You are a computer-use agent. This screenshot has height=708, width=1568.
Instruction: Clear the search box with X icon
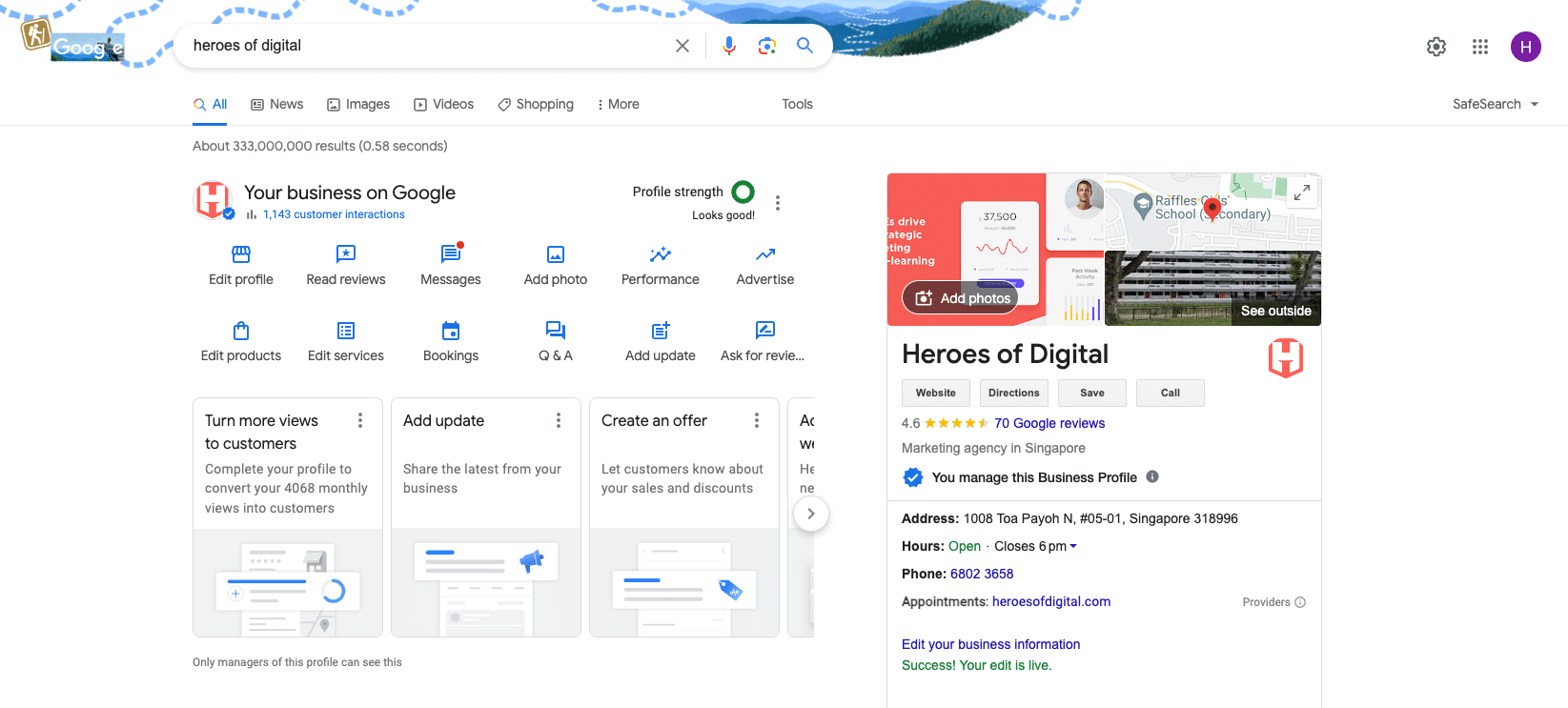682,46
